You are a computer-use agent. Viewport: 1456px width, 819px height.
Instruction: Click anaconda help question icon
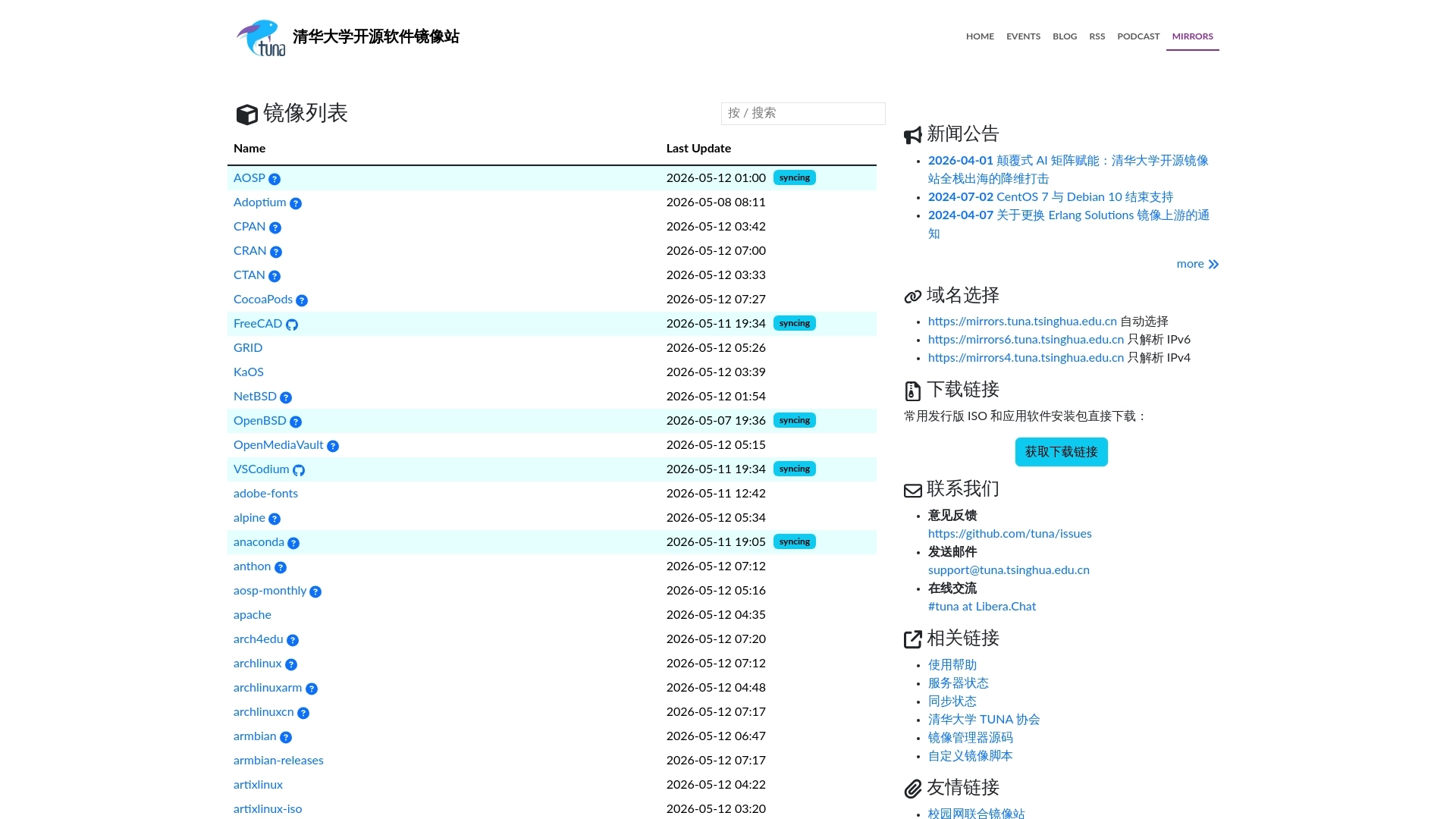click(293, 543)
